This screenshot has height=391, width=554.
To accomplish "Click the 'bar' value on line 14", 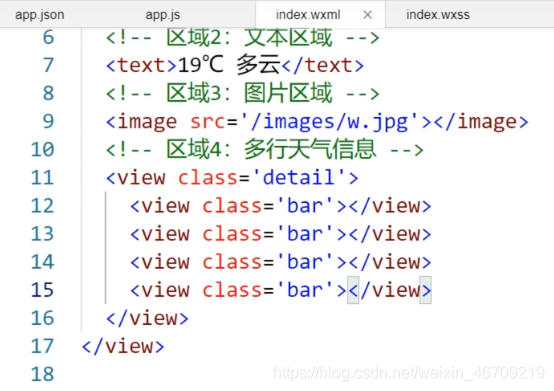I will (305, 262).
